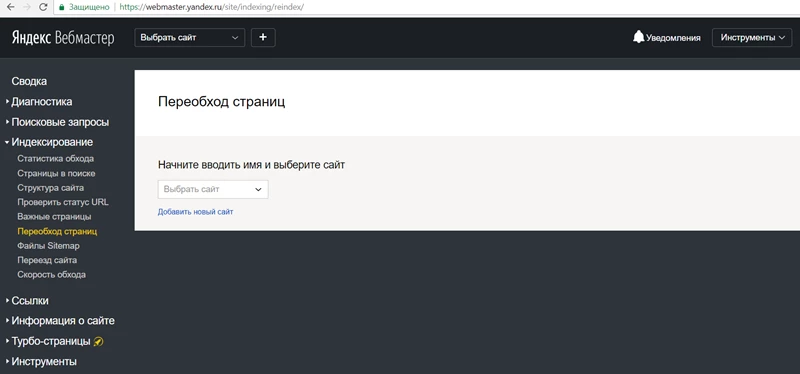Image resolution: width=800 pixels, height=374 pixels.
Task: Click the green padlock security icon
Action: coord(62,7)
